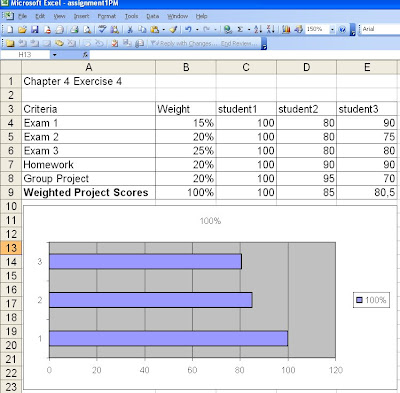Viewport: 400px width, 393px height.
Task: Select cell 'Weighted Project Scores'
Action: [89, 192]
